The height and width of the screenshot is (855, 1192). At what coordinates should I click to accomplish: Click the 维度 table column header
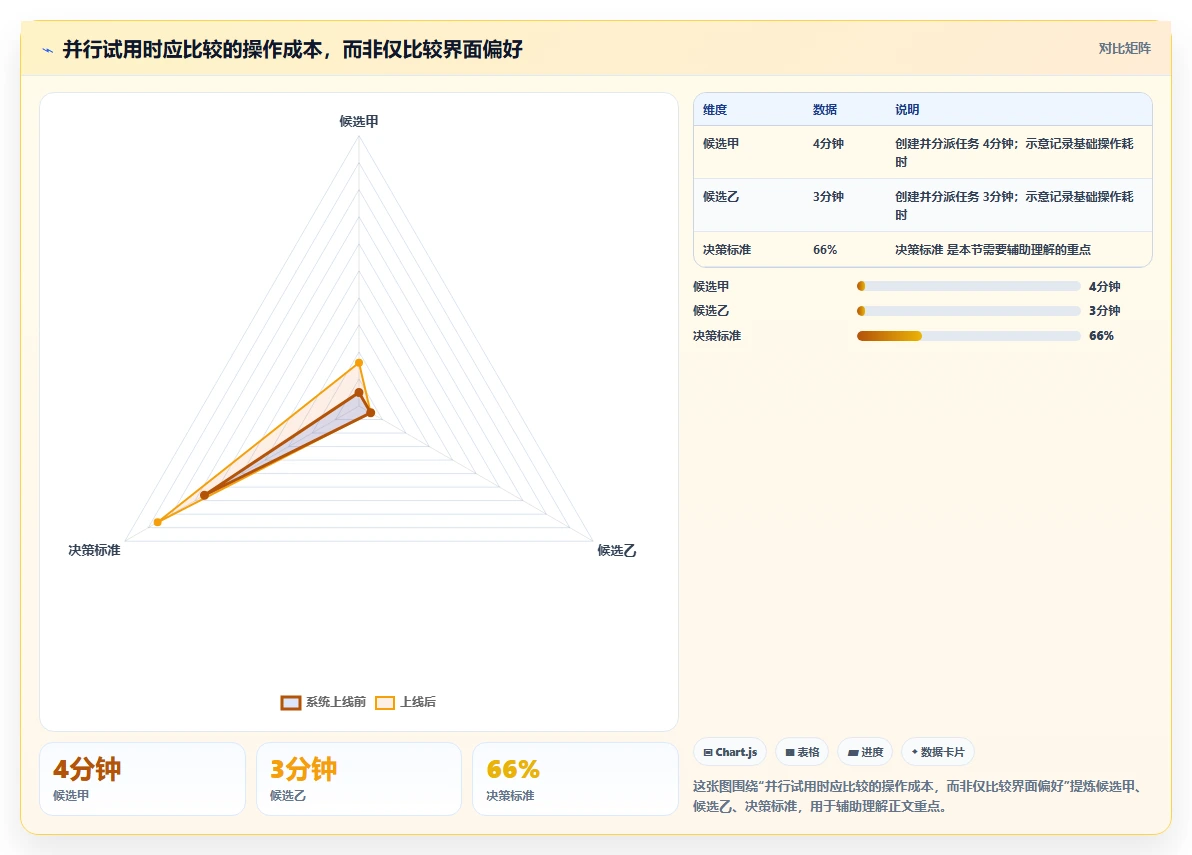[x=715, y=109]
